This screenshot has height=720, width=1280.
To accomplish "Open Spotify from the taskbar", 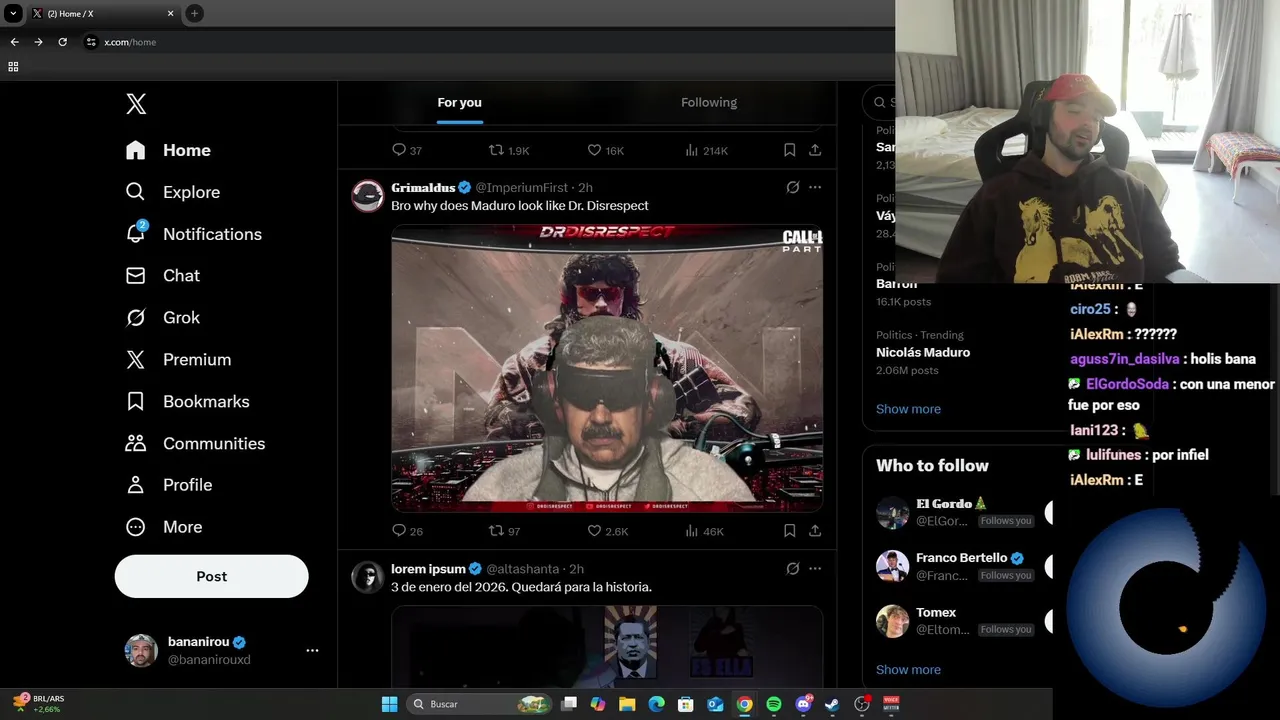I will pyautogui.click(x=774, y=704).
